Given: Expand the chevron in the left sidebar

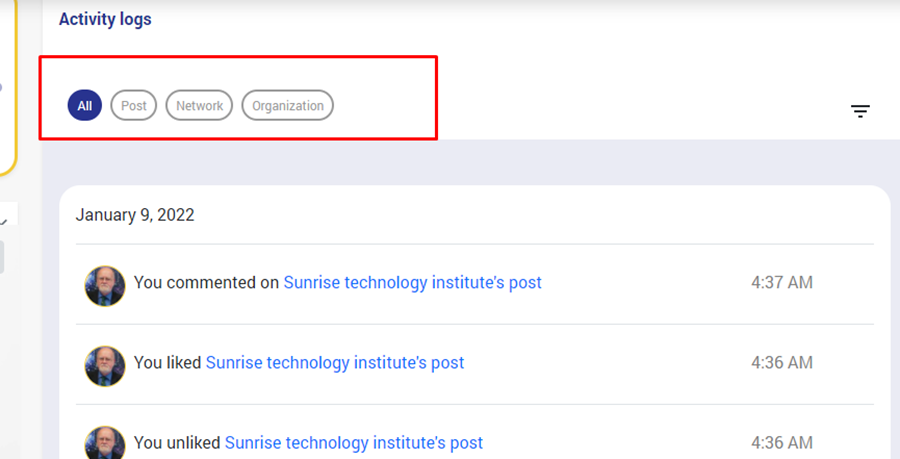Looking at the screenshot, I should (x=3, y=221).
